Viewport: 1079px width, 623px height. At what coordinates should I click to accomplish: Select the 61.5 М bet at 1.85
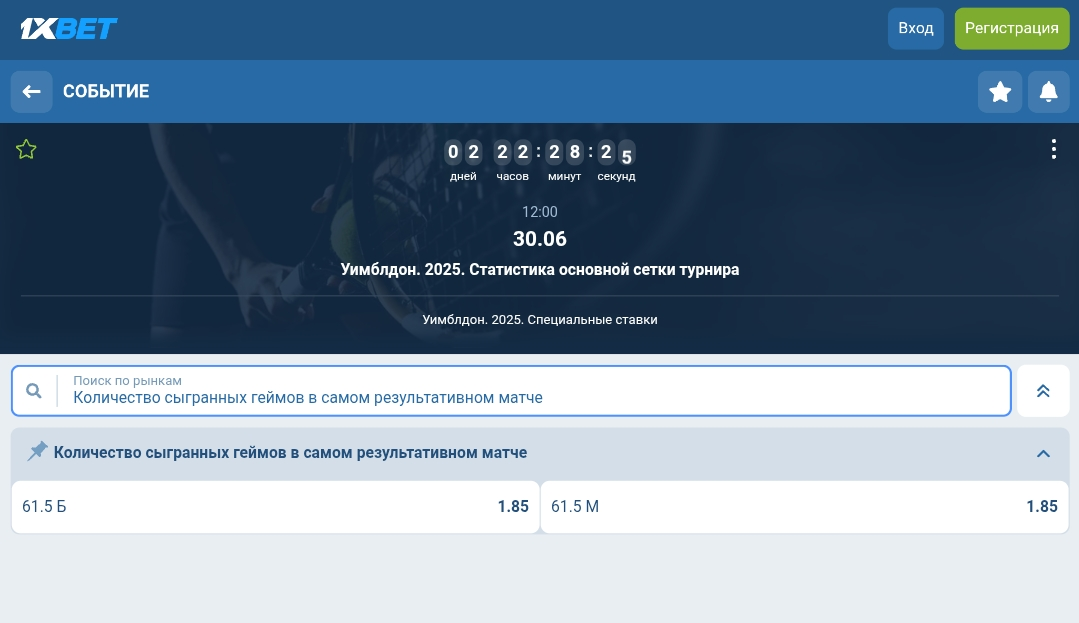804,507
